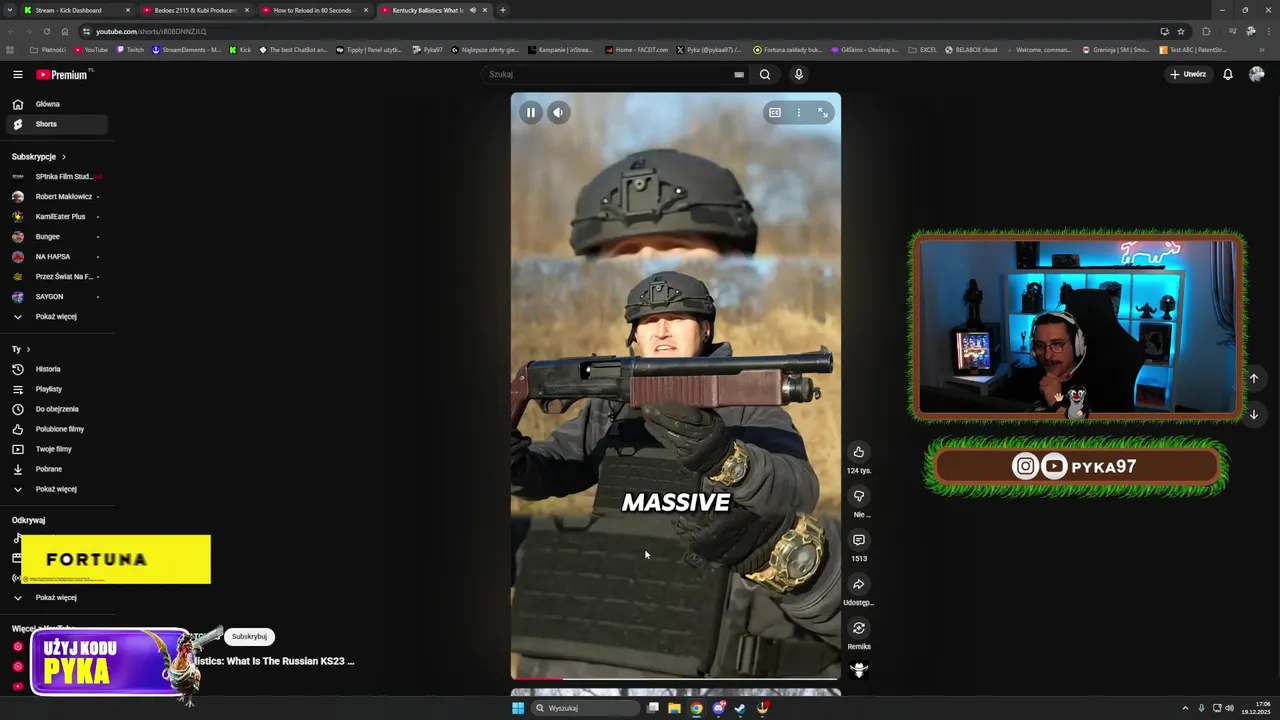This screenshot has width=1280, height=720.
Task: Switch to Bedoes 2115 & Kubi Producent tab
Action: (x=195, y=10)
